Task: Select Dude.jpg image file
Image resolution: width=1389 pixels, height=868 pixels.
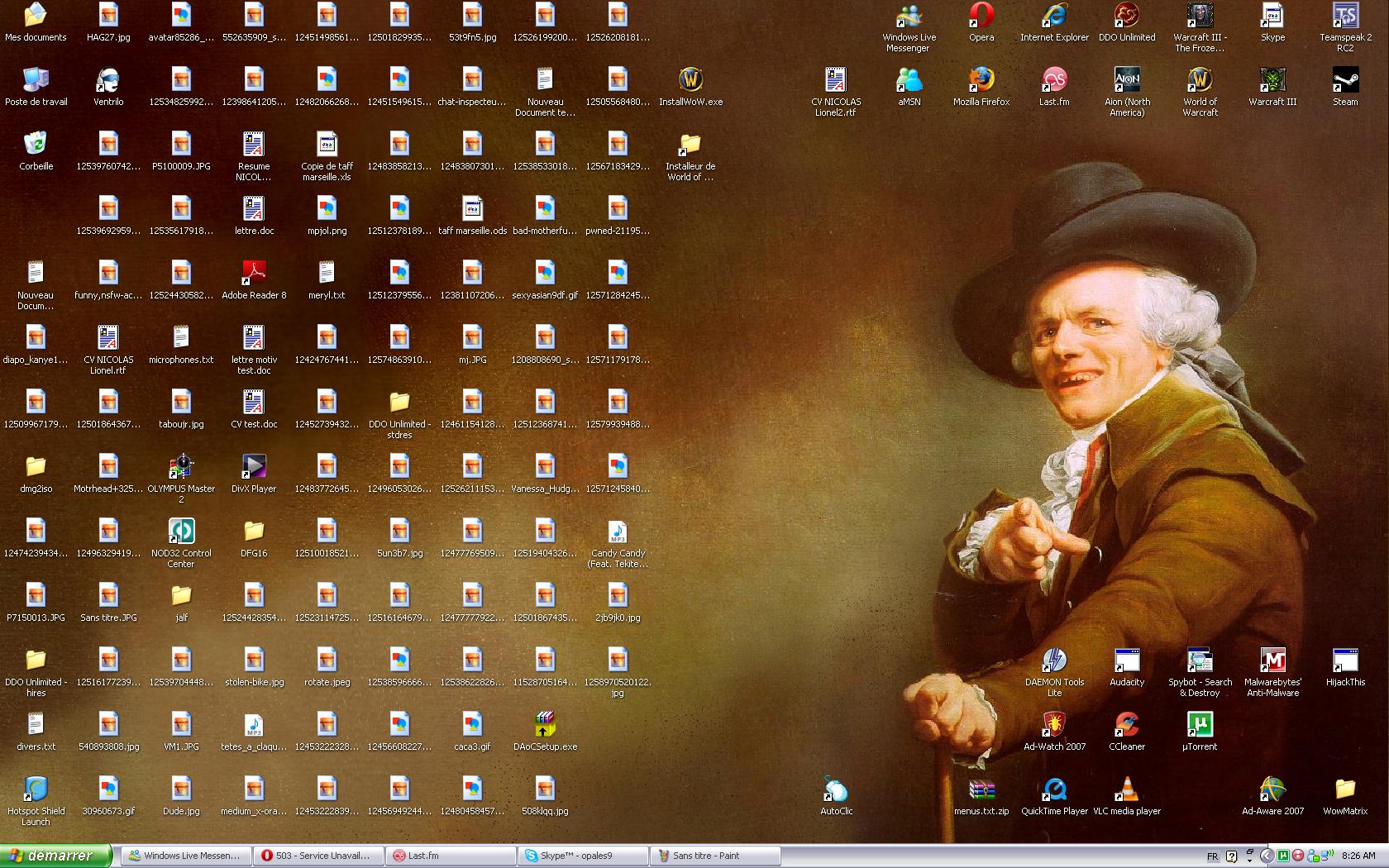Action: click(181, 796)
